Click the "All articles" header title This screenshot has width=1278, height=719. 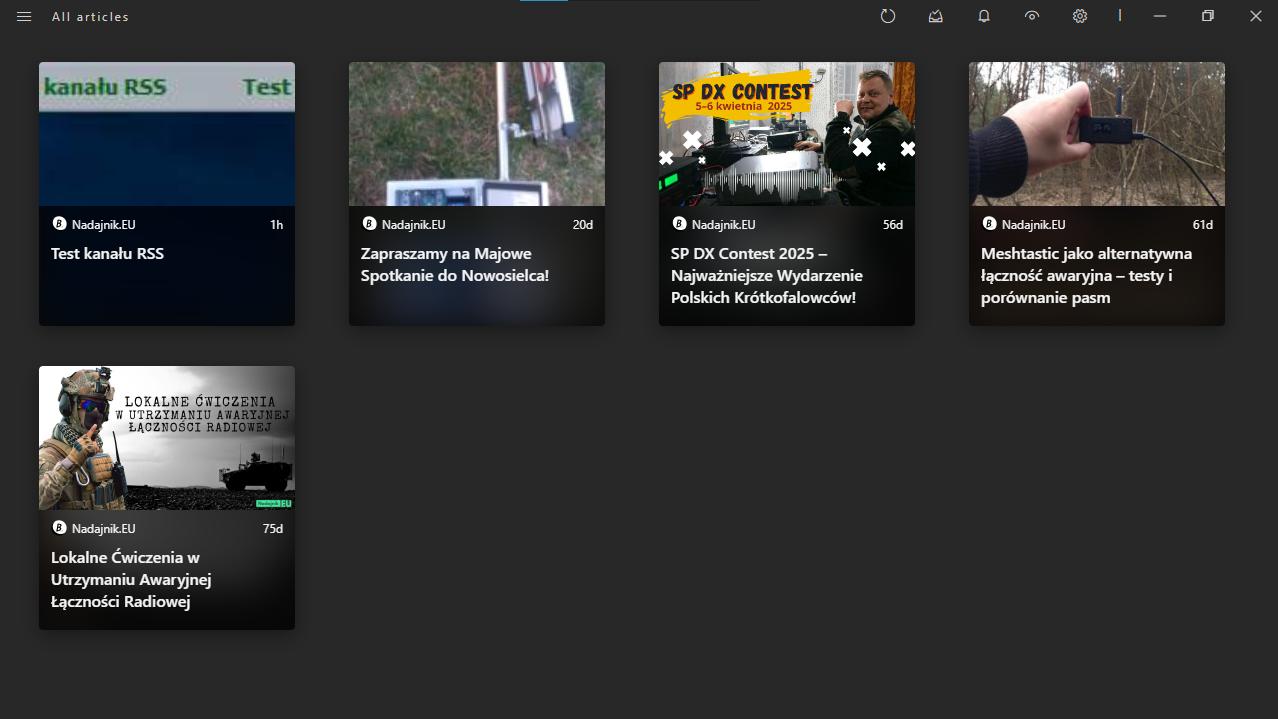(x=90, y=17)
